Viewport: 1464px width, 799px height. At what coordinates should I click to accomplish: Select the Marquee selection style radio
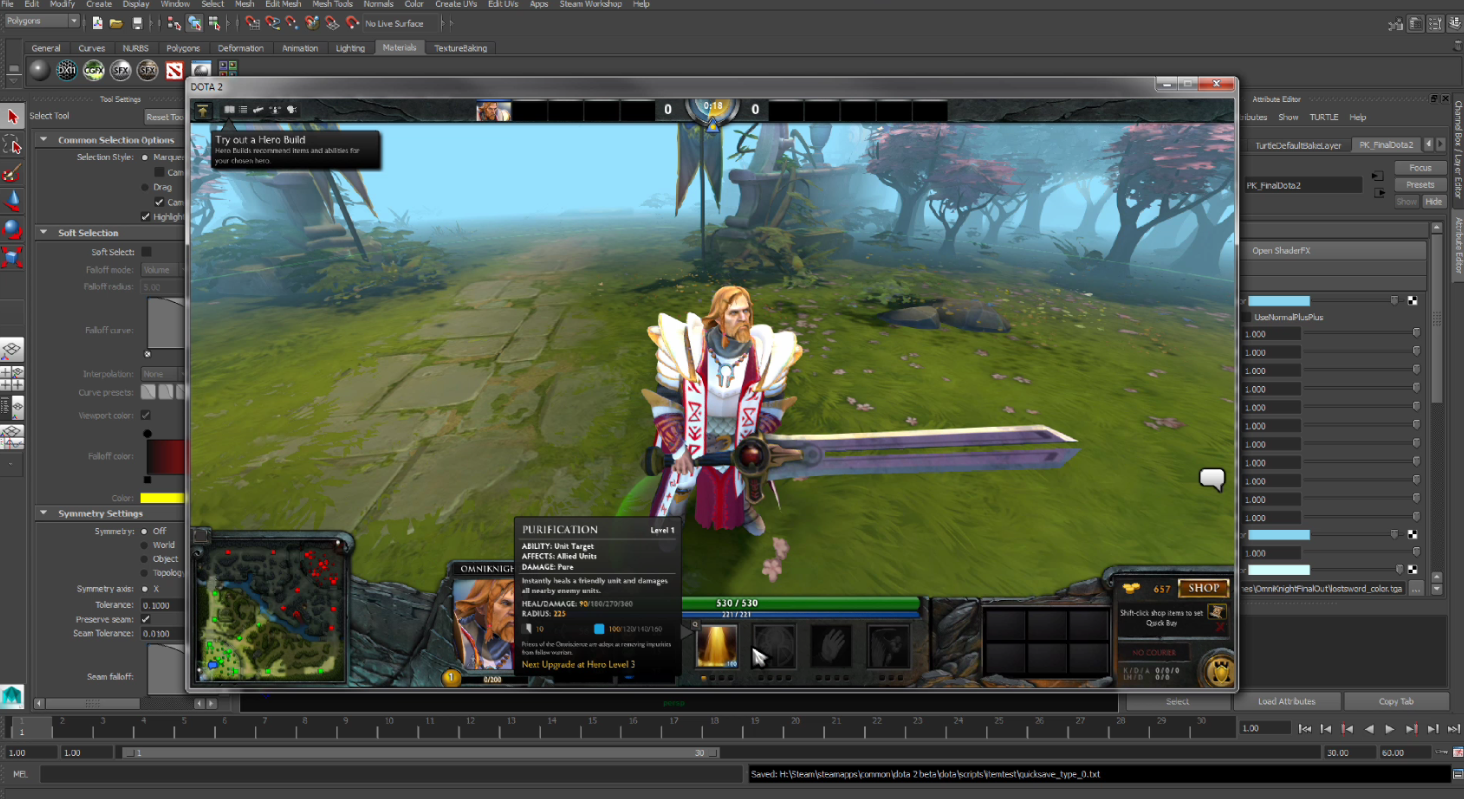(x=145, y=157)
